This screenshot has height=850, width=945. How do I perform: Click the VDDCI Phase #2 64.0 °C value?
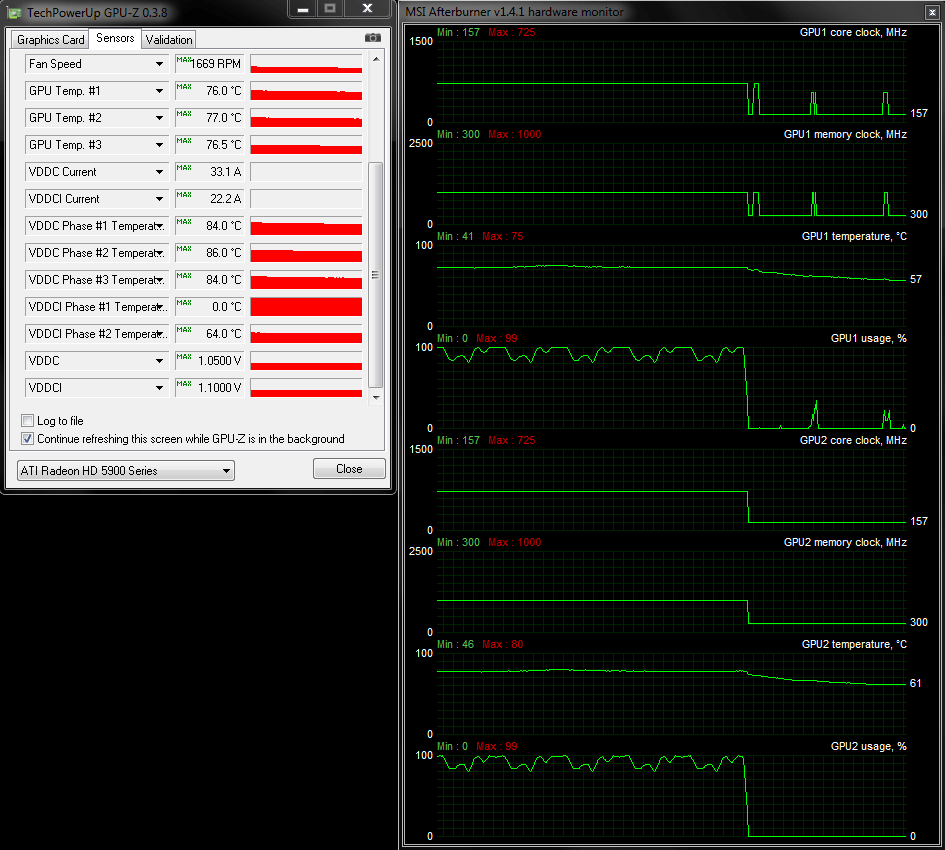click(210, 334)
